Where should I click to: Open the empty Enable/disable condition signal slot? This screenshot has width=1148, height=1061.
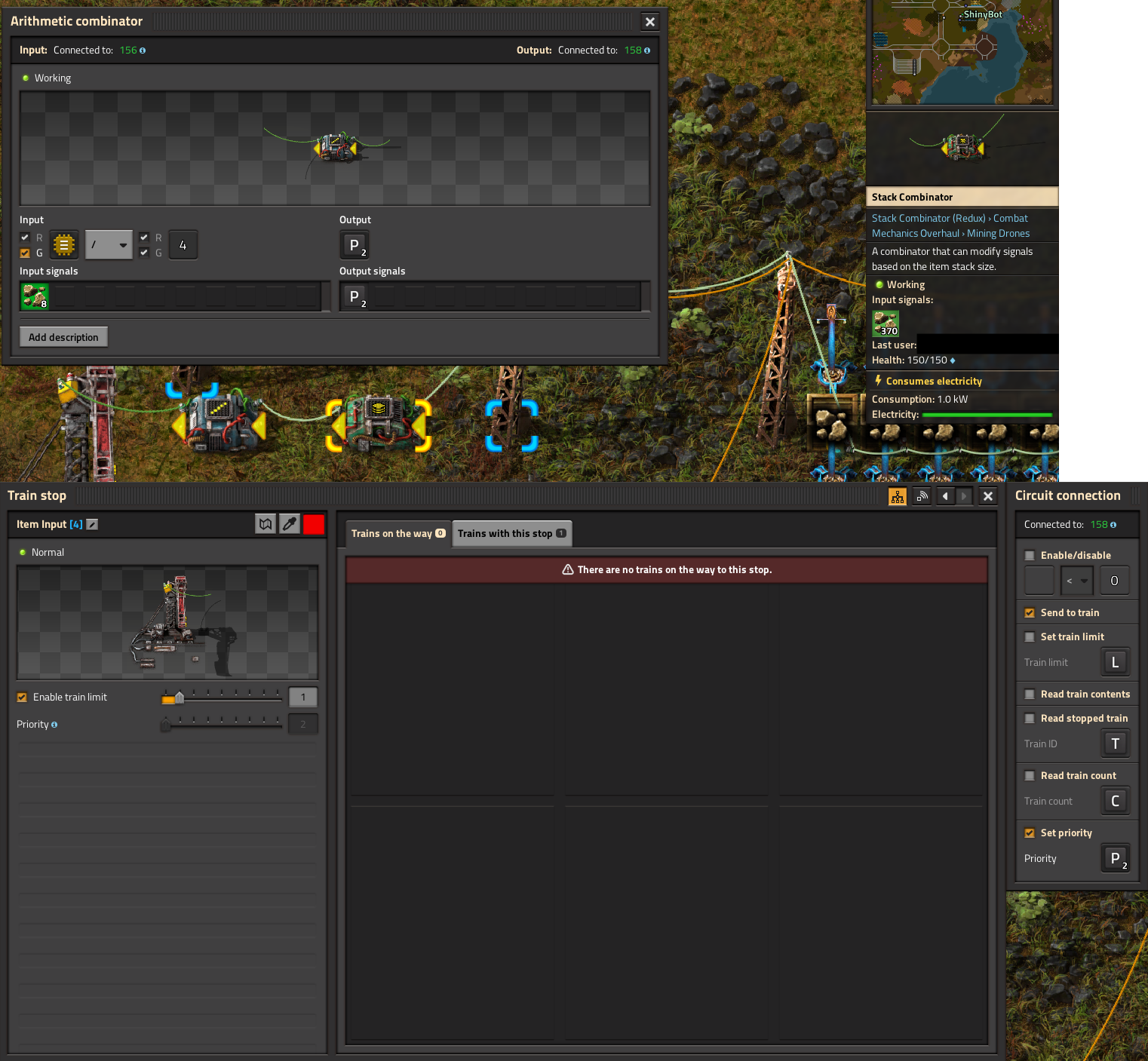point(1039,581)
